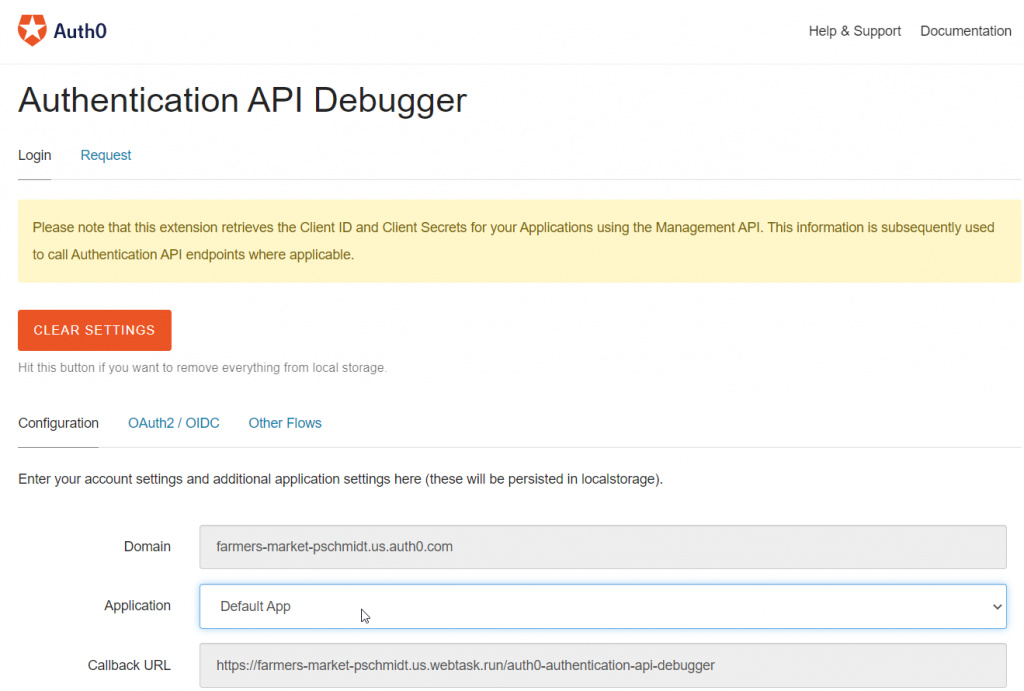Click the Authentication API Debugger heading
This screenshot has width=1024, height=691.
coord(241,100)
